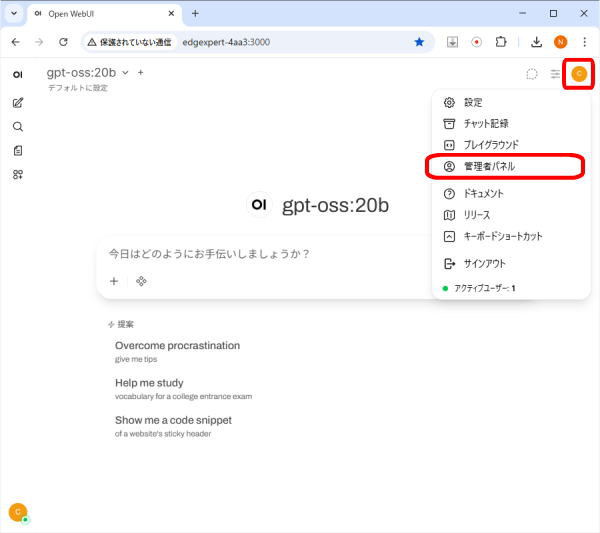
Task: Select 設定 from the user menu
Action: [x=472, y=102]
